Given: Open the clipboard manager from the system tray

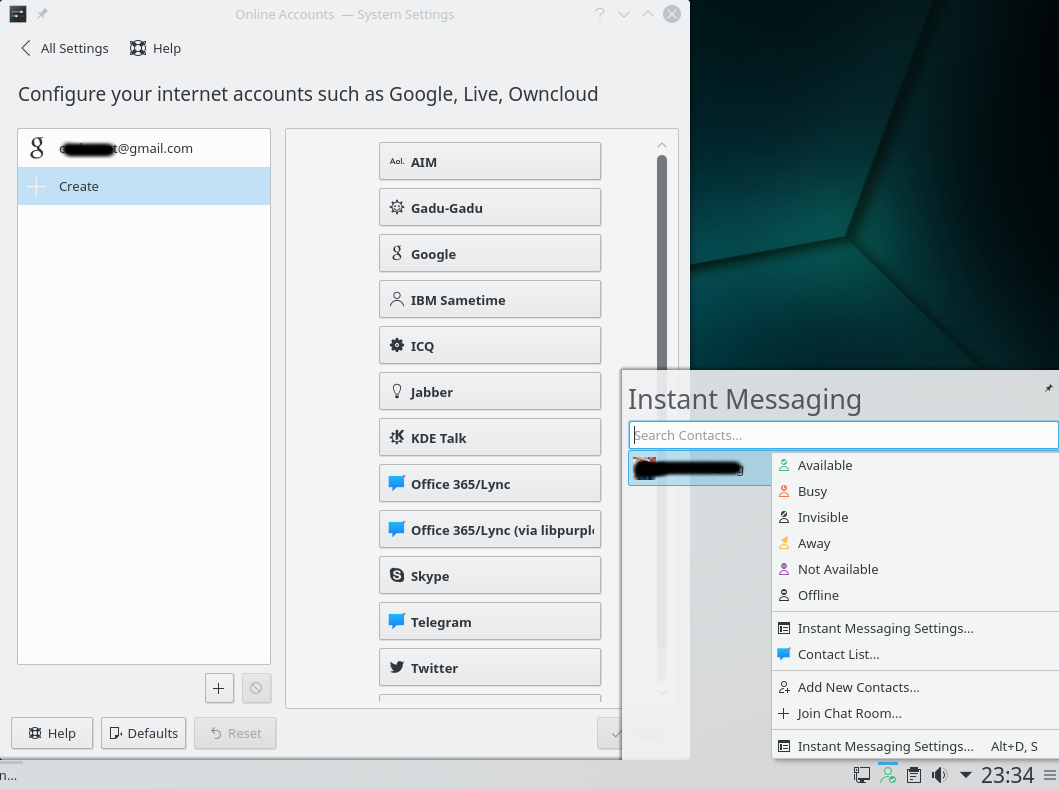Looking at the screenshot, I should tap(913, 774).
